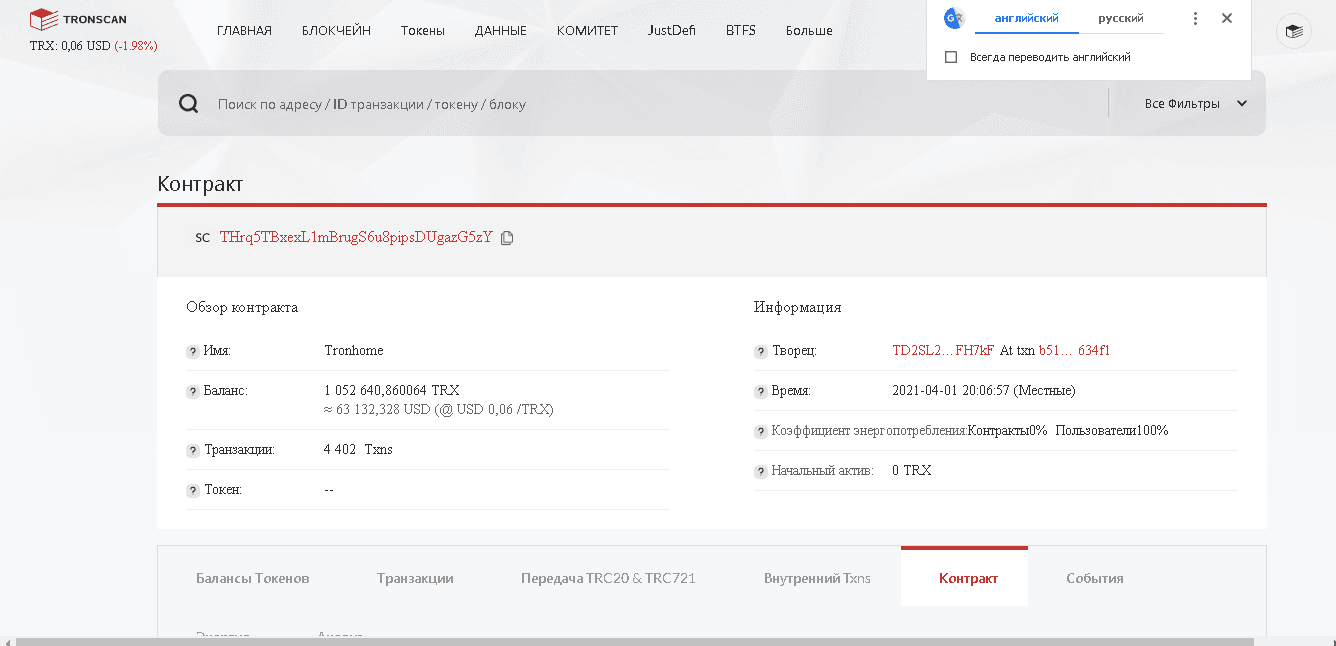Open the БЛОКЧЕЙН navigation menu

coord(336,30)
